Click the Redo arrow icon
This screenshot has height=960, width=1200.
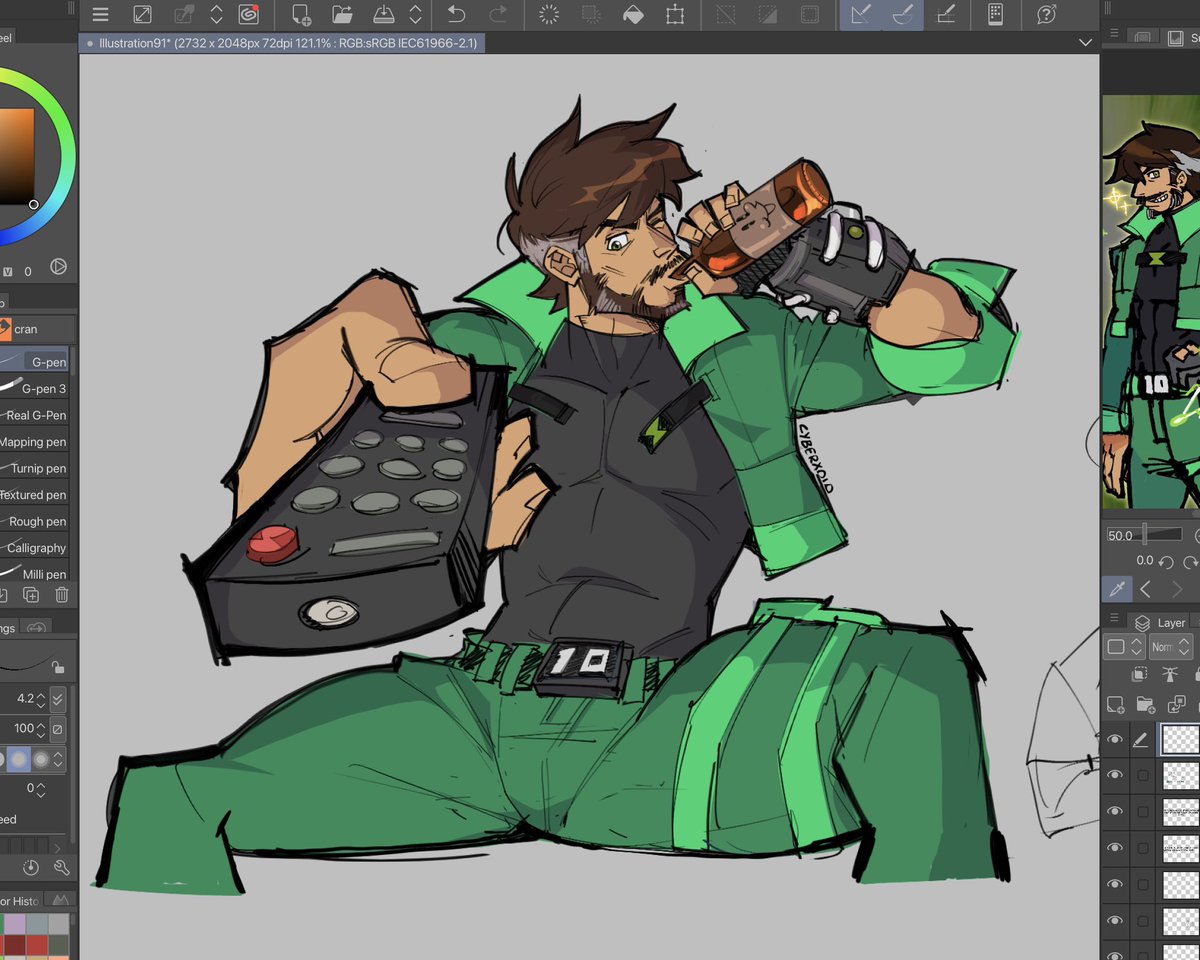pyautogui.click(x=498, y=14)
